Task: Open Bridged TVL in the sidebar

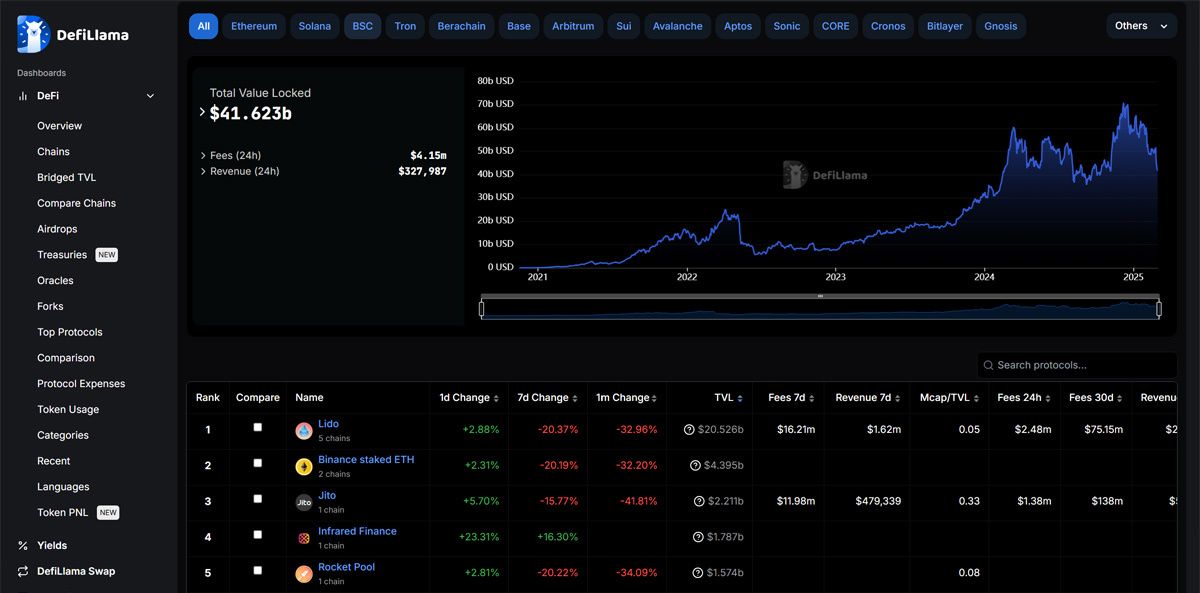Action: pos(67,178)
